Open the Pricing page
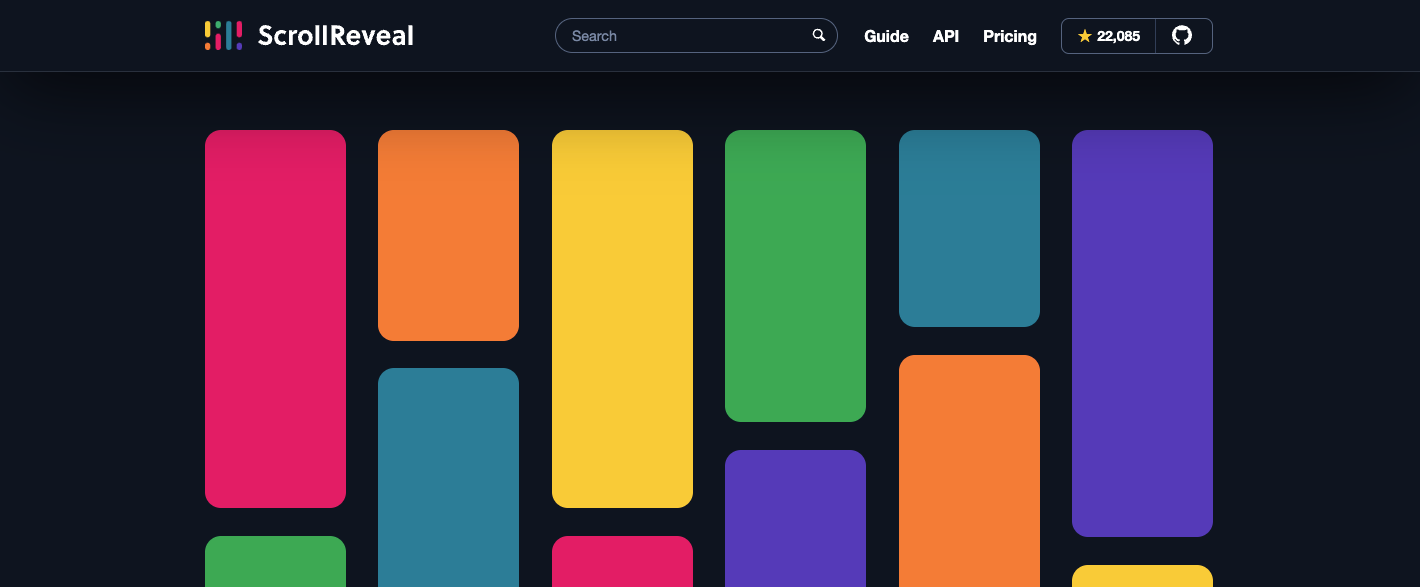The width and height of the screenshot is (1420, 587). point(1010,36)
